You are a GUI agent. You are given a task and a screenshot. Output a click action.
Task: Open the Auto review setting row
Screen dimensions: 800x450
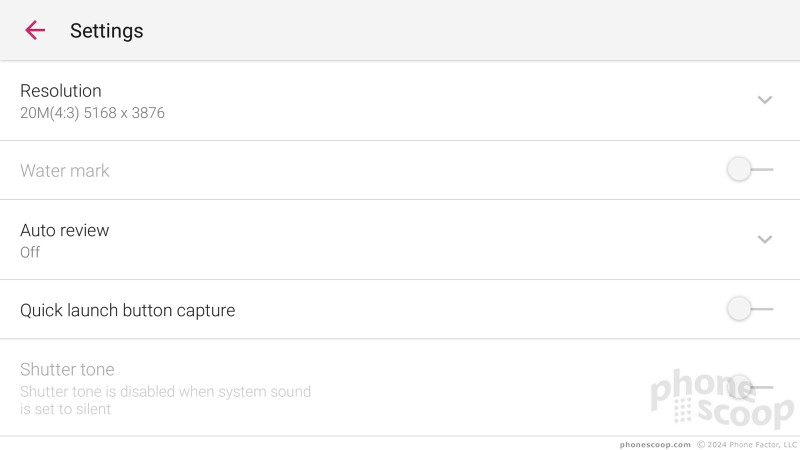point(400,240)
